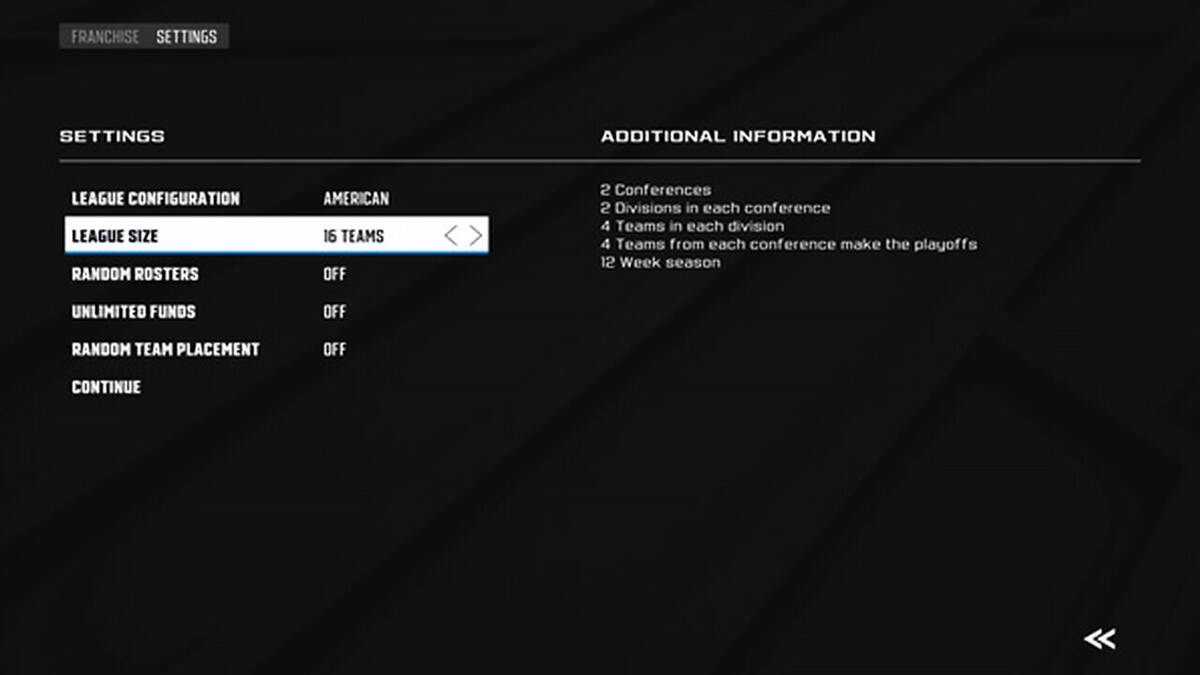
Task: Click the 16 Teams value
Action: click(354, 236)
